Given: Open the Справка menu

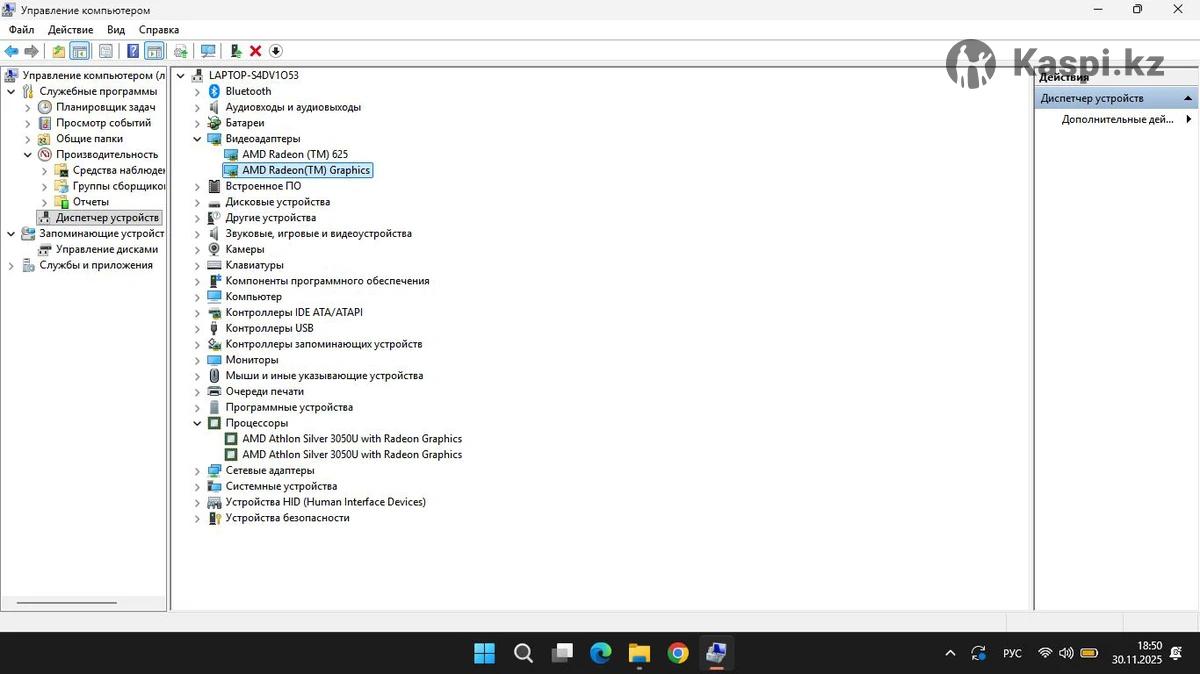Looking at the screenshot, I should tap(159, 30).
